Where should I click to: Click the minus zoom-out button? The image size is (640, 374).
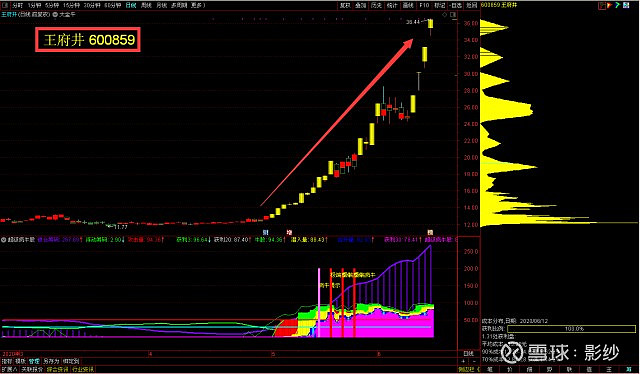click(474, 361)
